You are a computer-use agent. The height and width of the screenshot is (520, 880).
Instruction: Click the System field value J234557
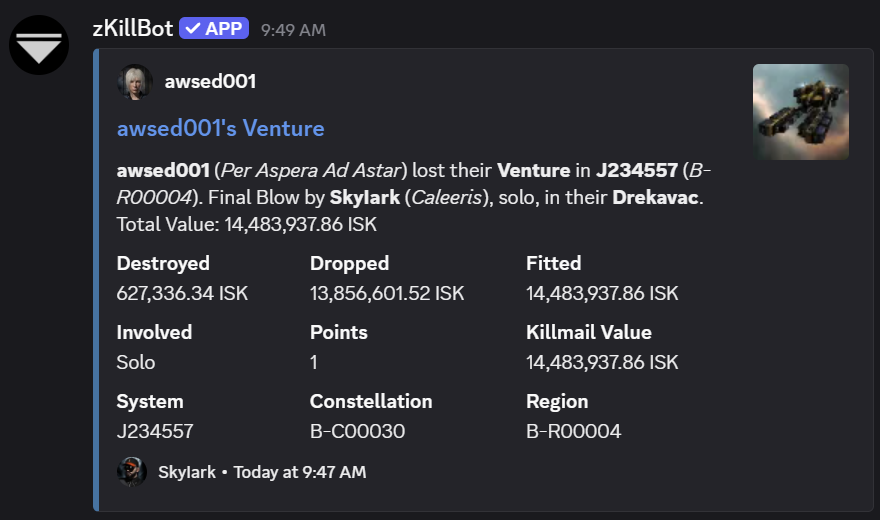tap(154, 431)
